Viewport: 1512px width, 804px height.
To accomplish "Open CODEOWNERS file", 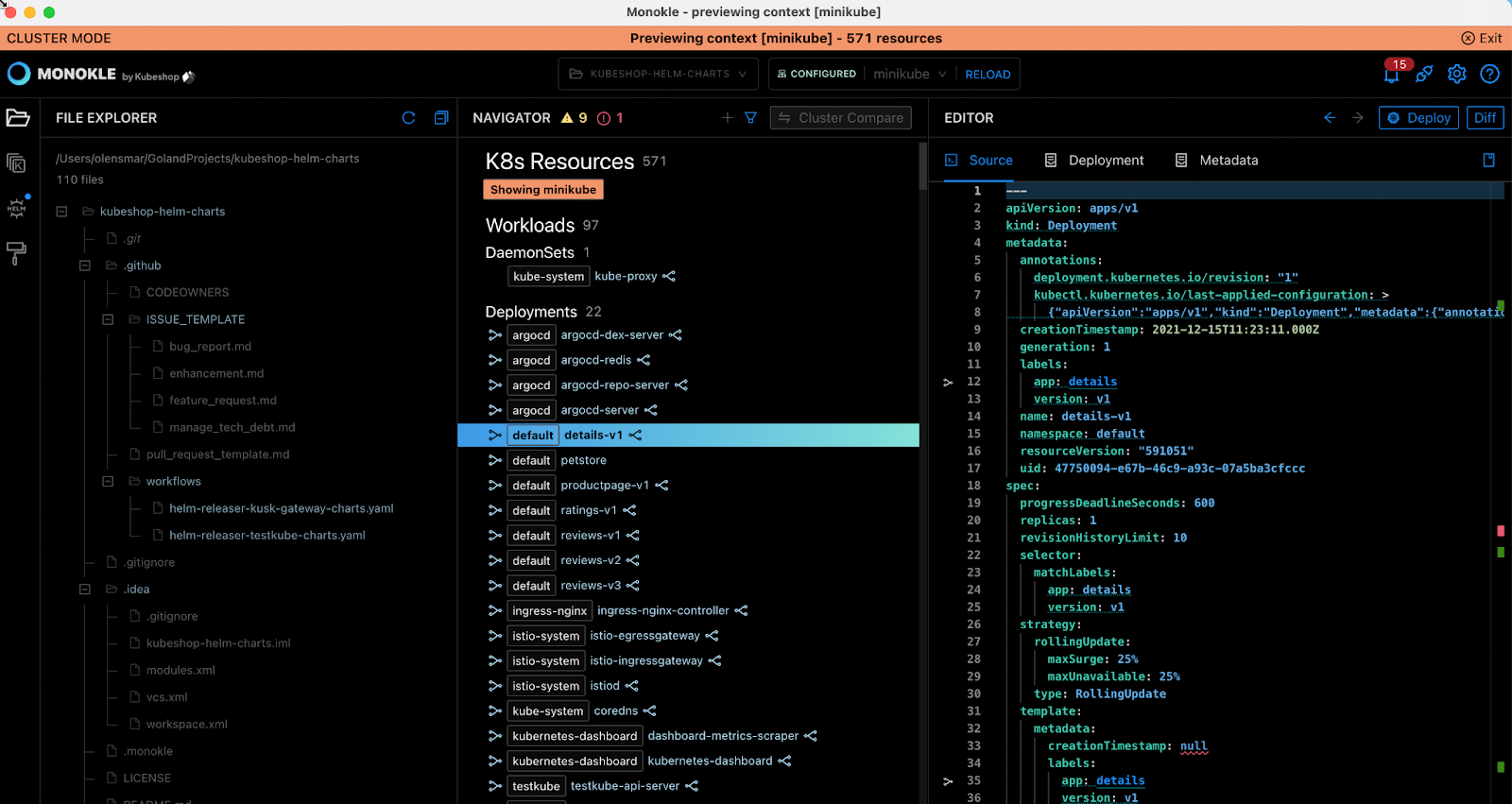I will pyautogui.click(x=187, y=293).
